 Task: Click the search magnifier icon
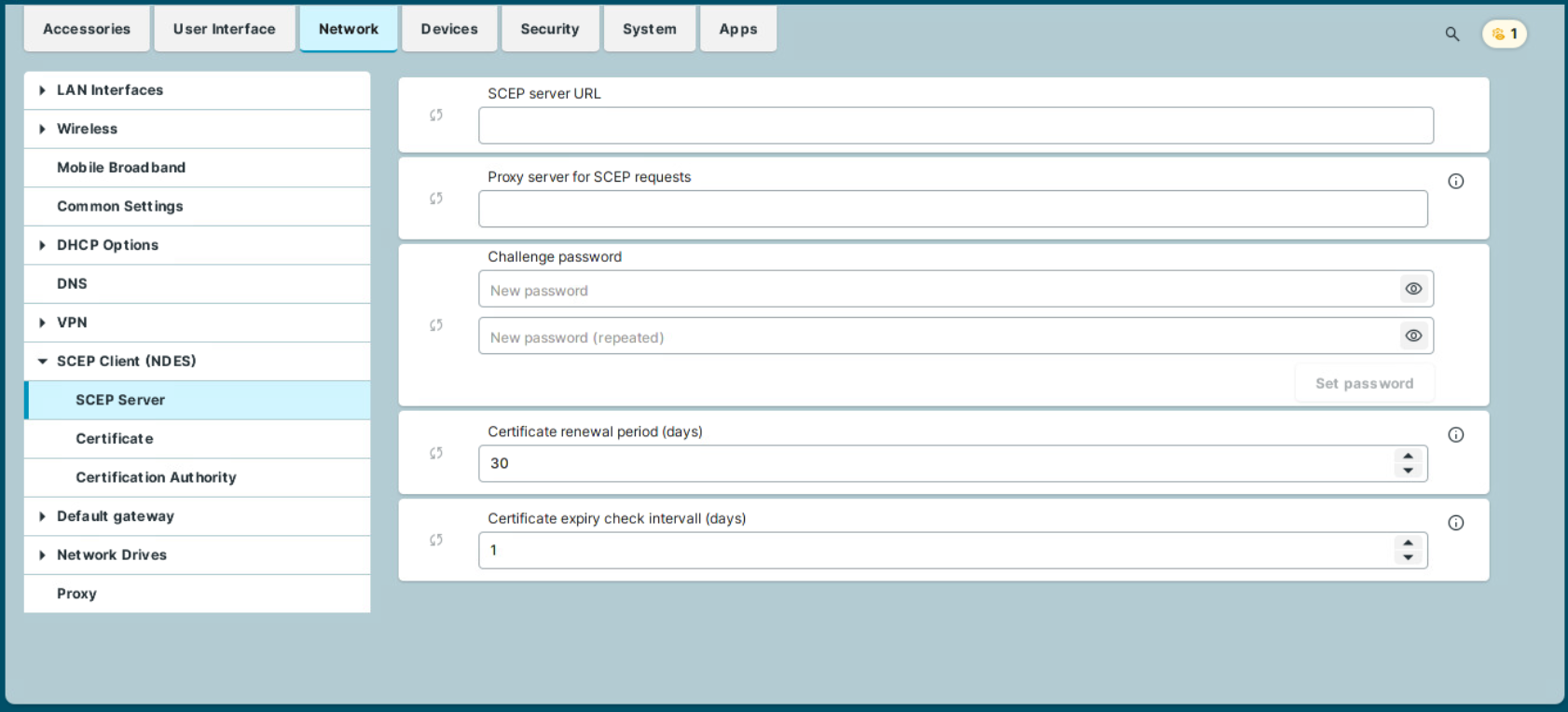[1451, 34]
